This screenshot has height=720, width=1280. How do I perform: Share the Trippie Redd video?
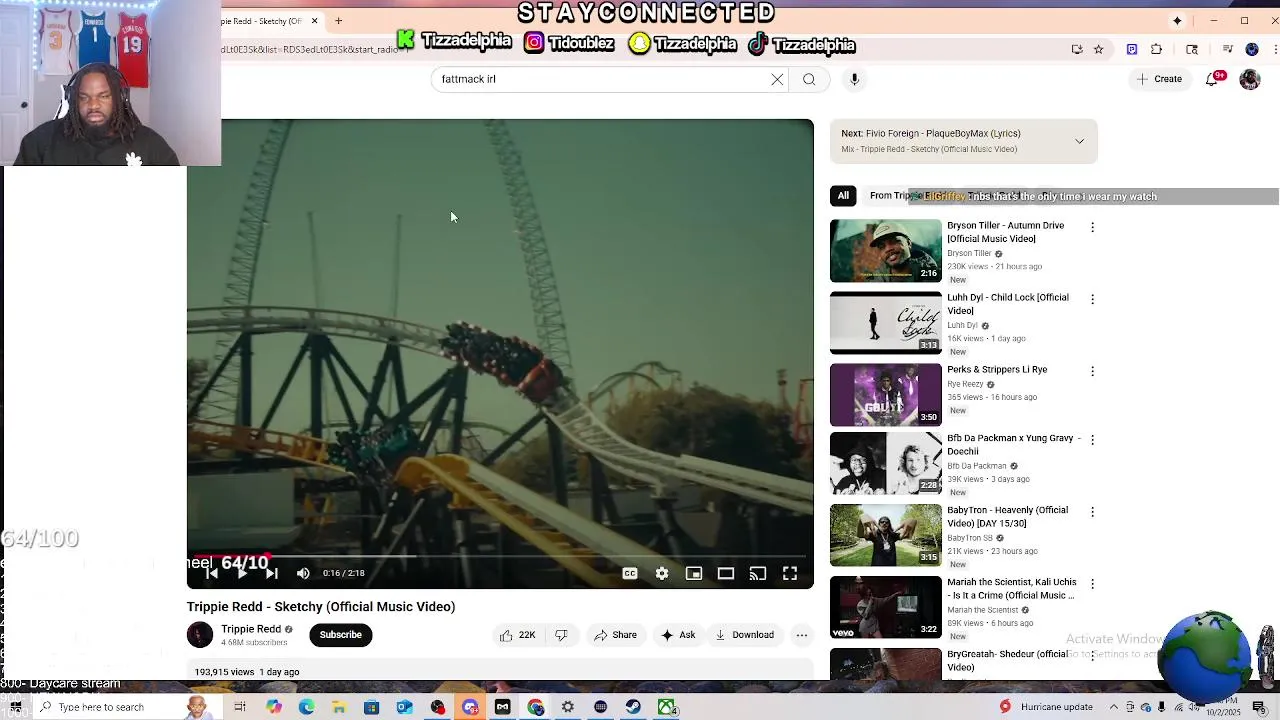click(x=615, y=635)
